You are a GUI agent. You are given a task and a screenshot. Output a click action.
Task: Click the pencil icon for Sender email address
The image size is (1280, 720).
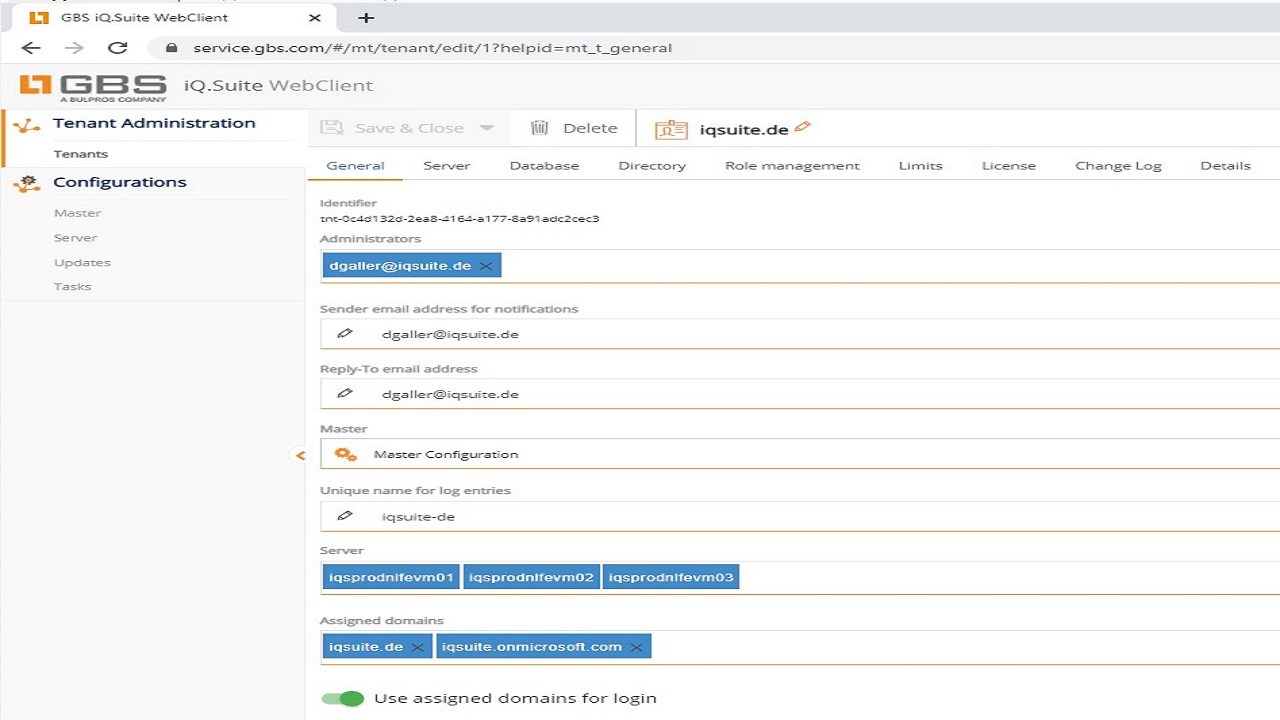click(345, 334)
